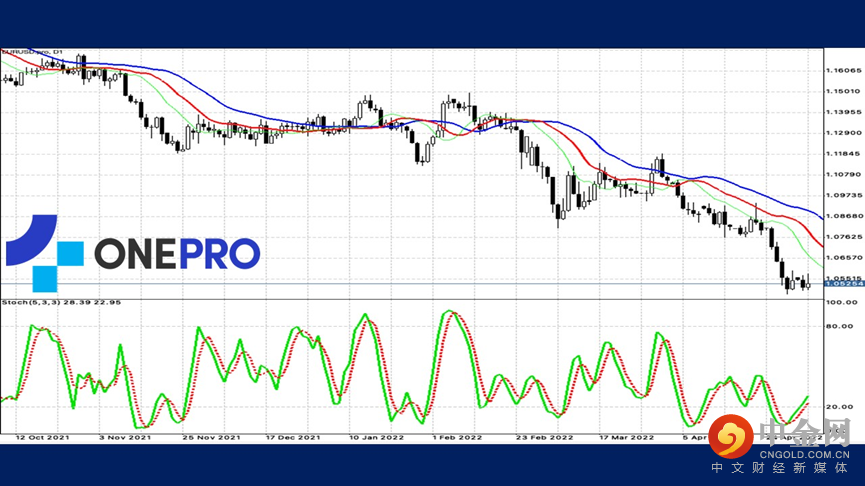Click the 1.11845 price axis label
865x486 pixels.
(843, 154)
